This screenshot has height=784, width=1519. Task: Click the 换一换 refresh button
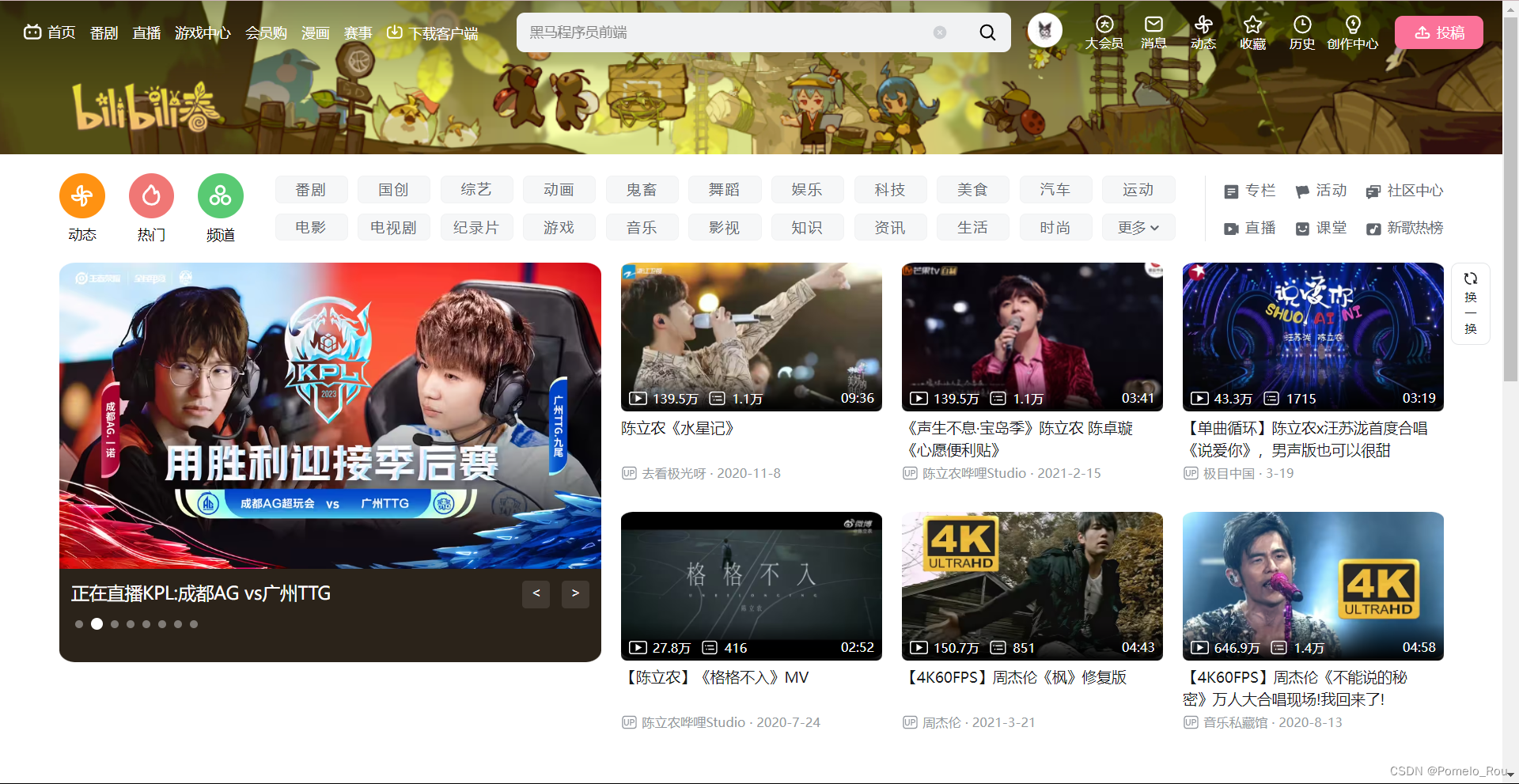click(x=1471, y=304)
